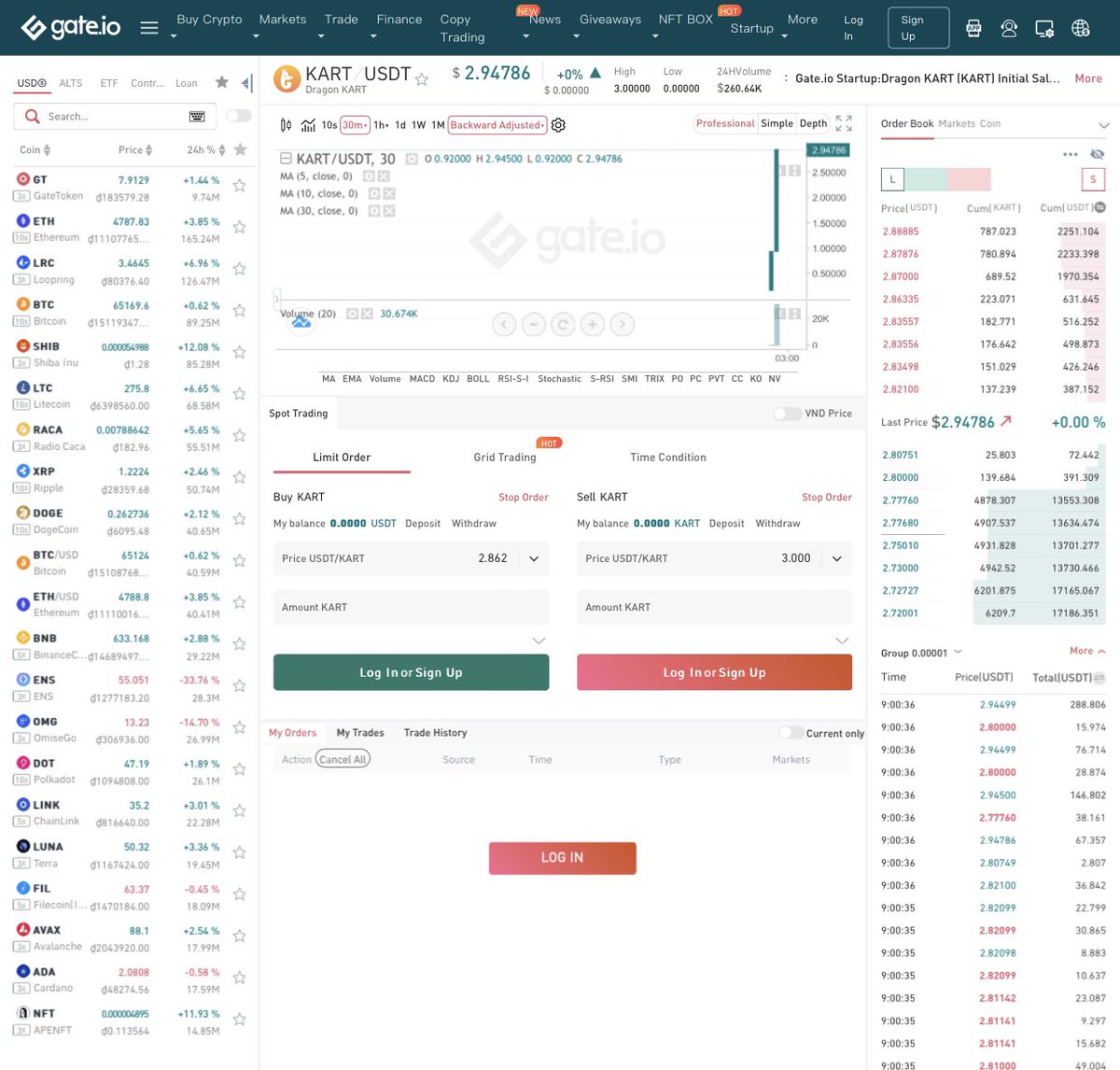
Task: Favorite the DOGE row star
Action: click(240, 518)
